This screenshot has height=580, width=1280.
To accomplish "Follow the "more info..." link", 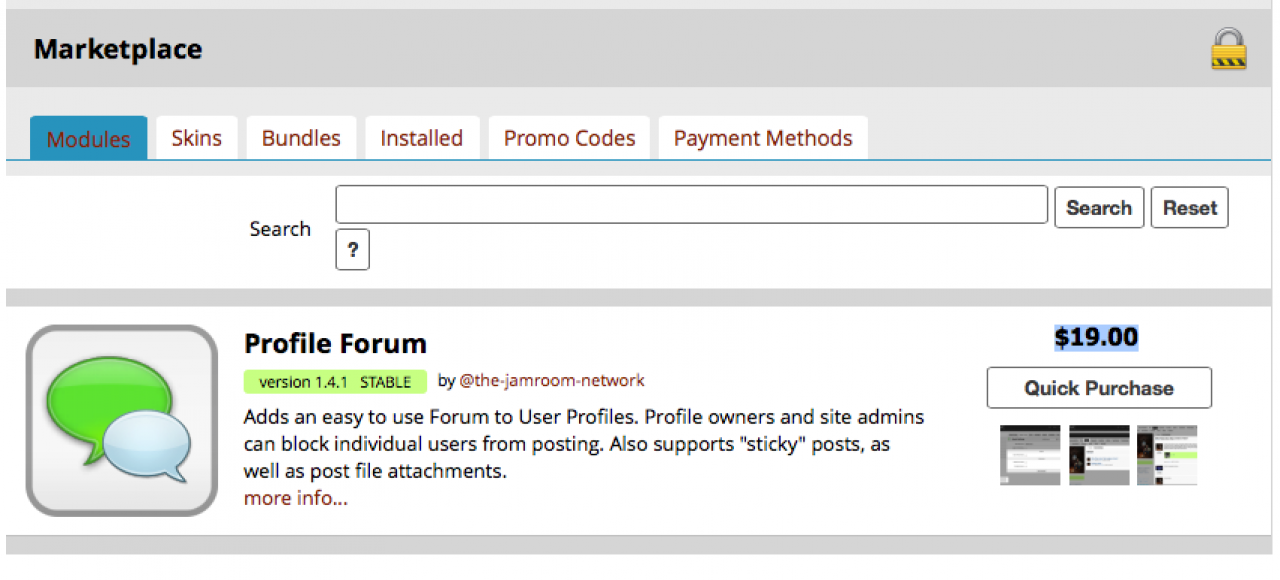I will tap(295, 498).
